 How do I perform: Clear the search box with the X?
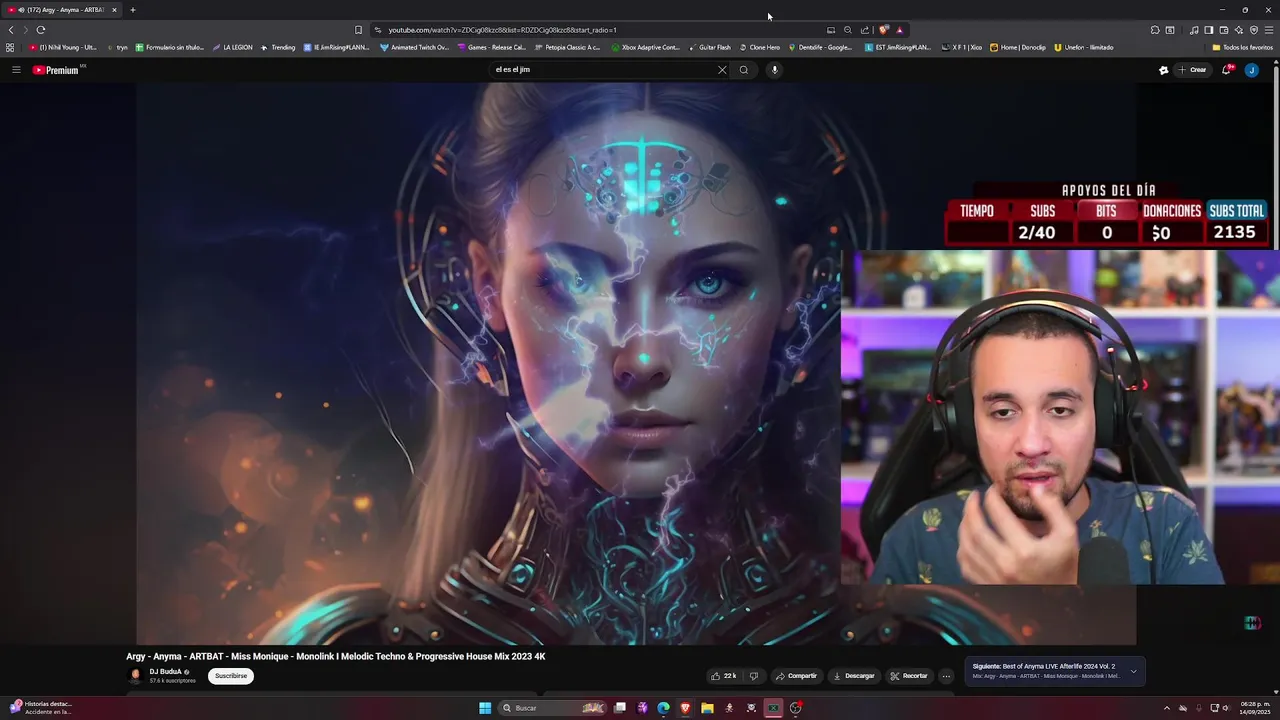coord(722,70)
